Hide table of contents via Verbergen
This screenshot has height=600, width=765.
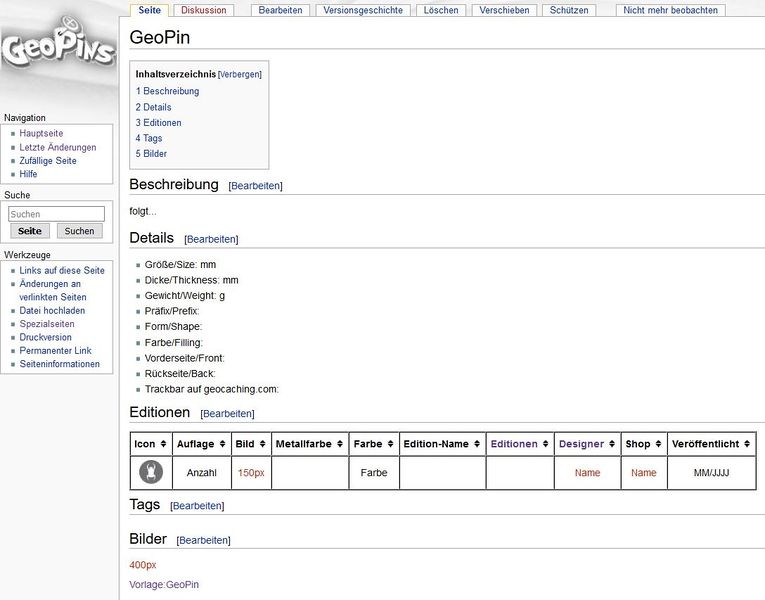click(240, 74)
